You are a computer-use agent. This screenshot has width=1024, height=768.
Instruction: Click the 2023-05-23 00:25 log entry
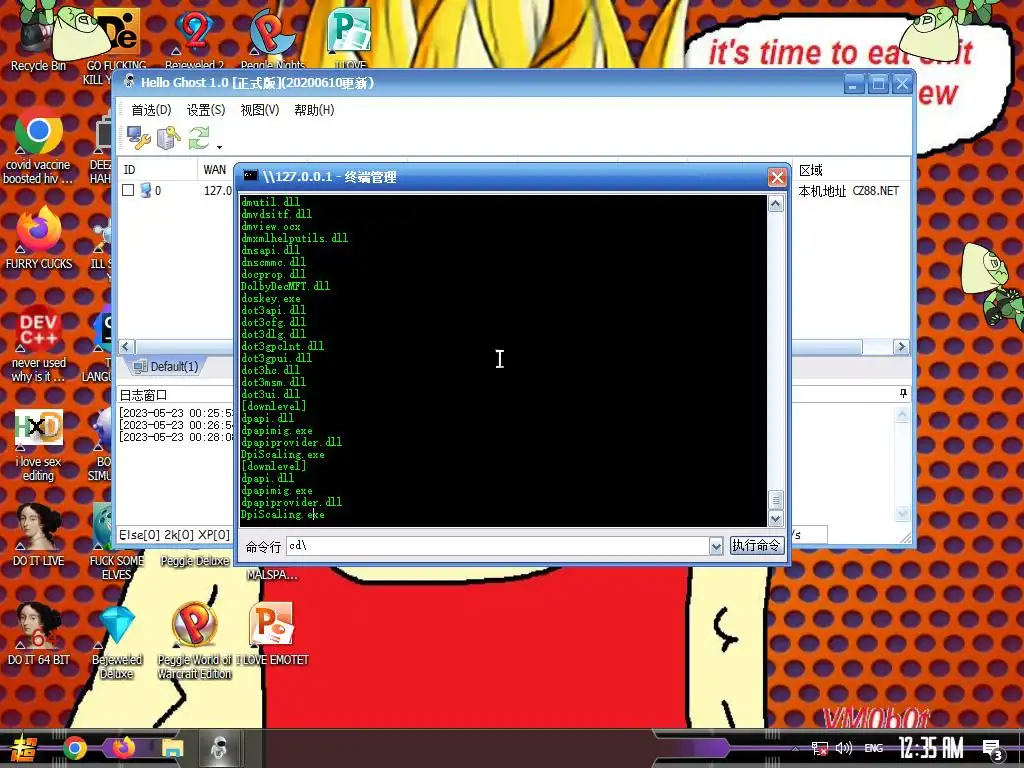click(176, 413)
